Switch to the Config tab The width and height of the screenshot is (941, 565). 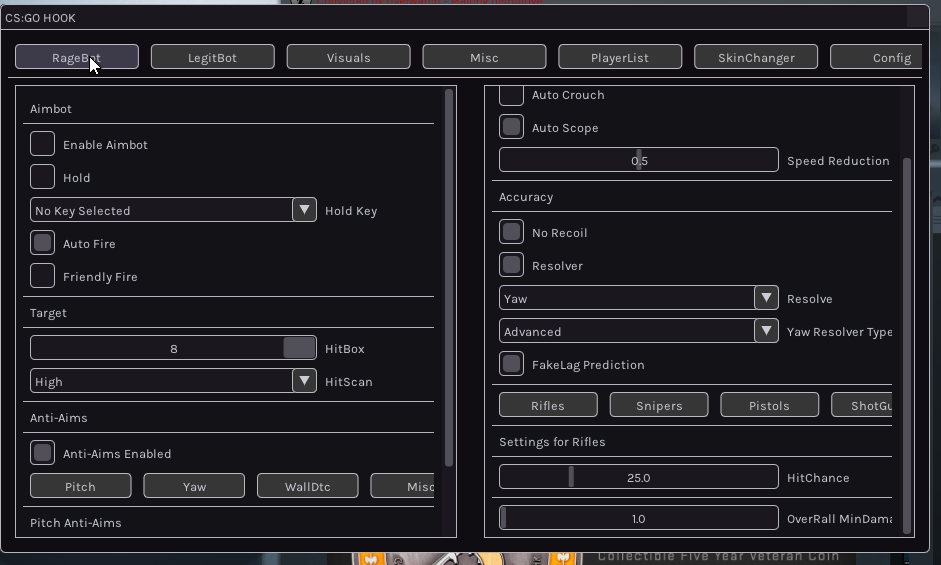click(877, 57)
